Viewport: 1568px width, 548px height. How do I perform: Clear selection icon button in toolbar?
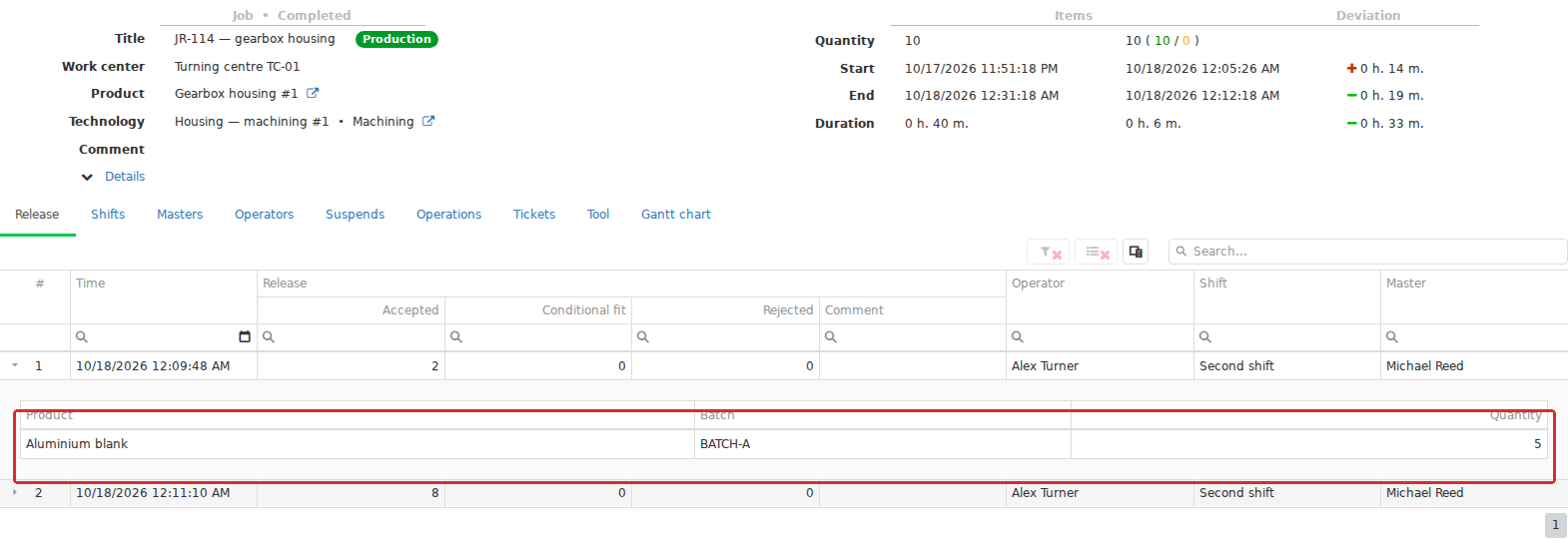click(x=1097, y=252)
